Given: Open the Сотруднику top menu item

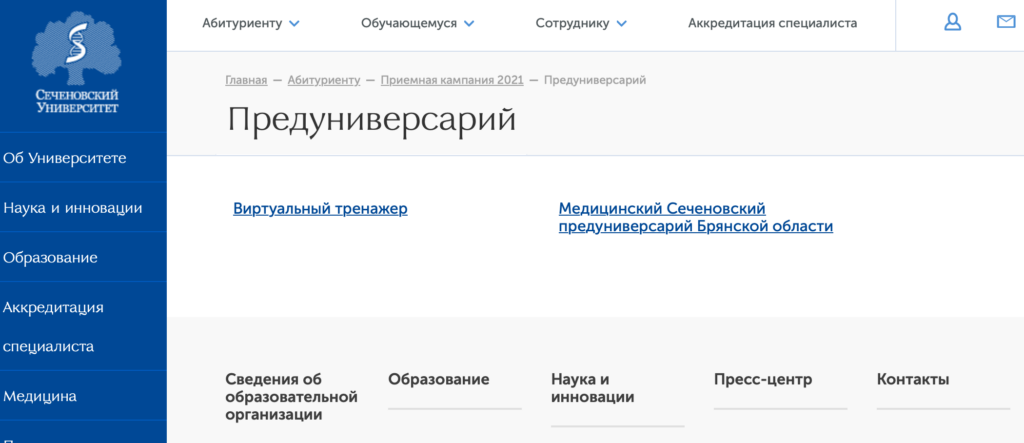Looking at the screenshot, I should pyautogui.click(x=572, y=24).
